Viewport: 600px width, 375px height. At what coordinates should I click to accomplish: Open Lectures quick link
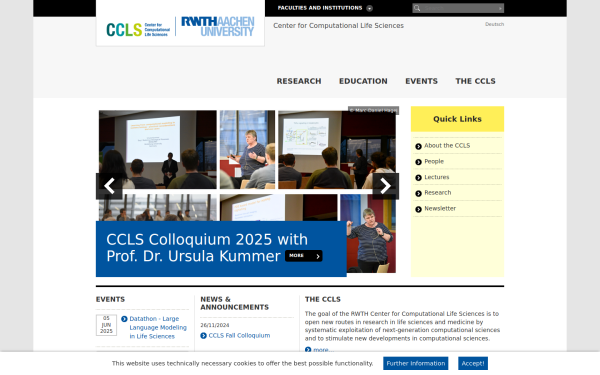tap(437, 177)
